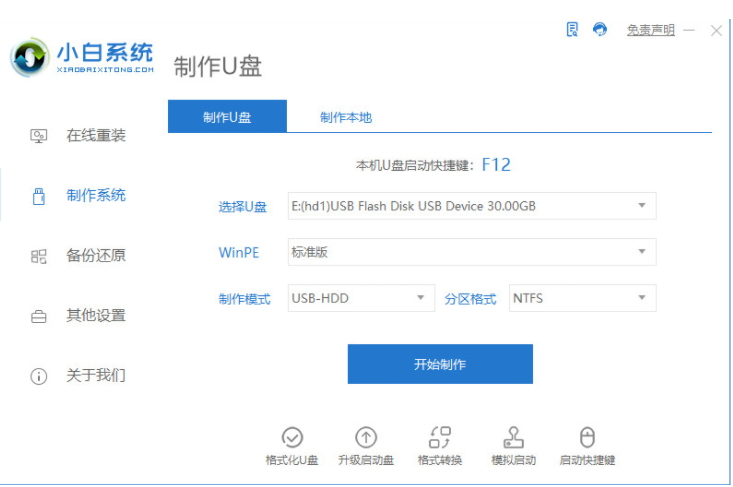Open the WinPE version dropdown
This screenshot has height=487, width=733.
472,252
